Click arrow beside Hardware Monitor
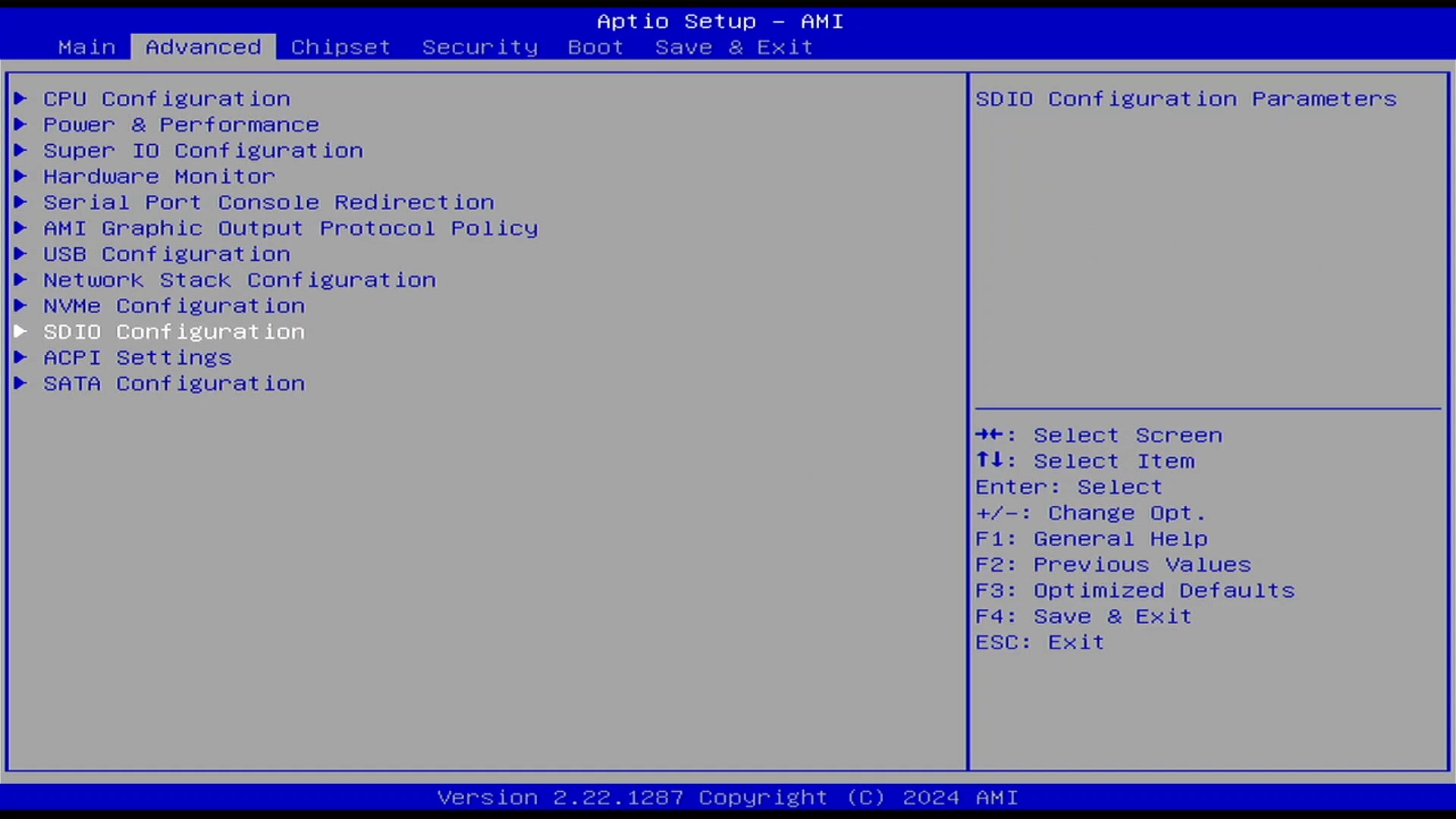This screenshot has width=1456, height=819. (x=20, y=175)
